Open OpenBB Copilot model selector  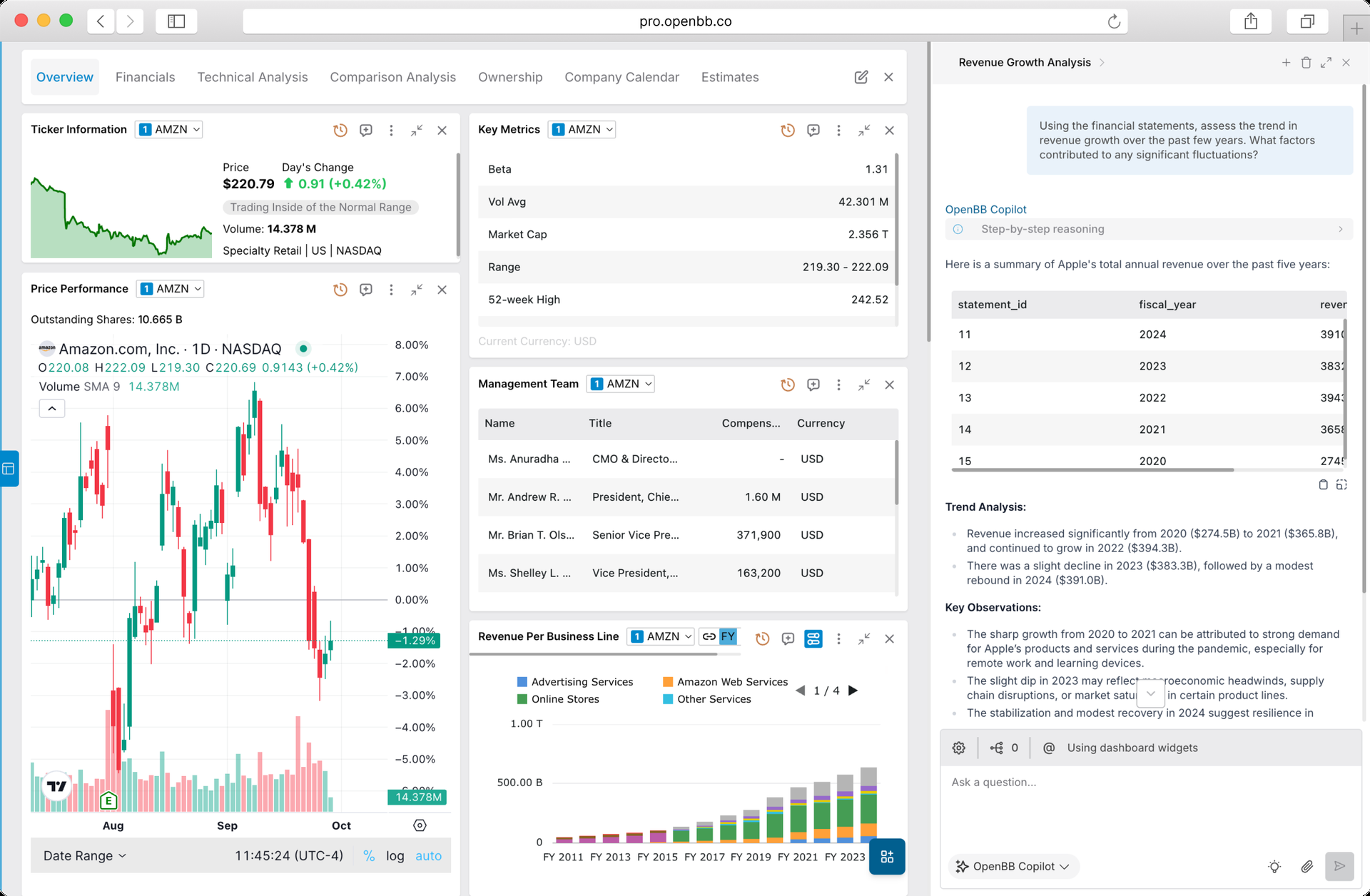tap(1013, 867)
